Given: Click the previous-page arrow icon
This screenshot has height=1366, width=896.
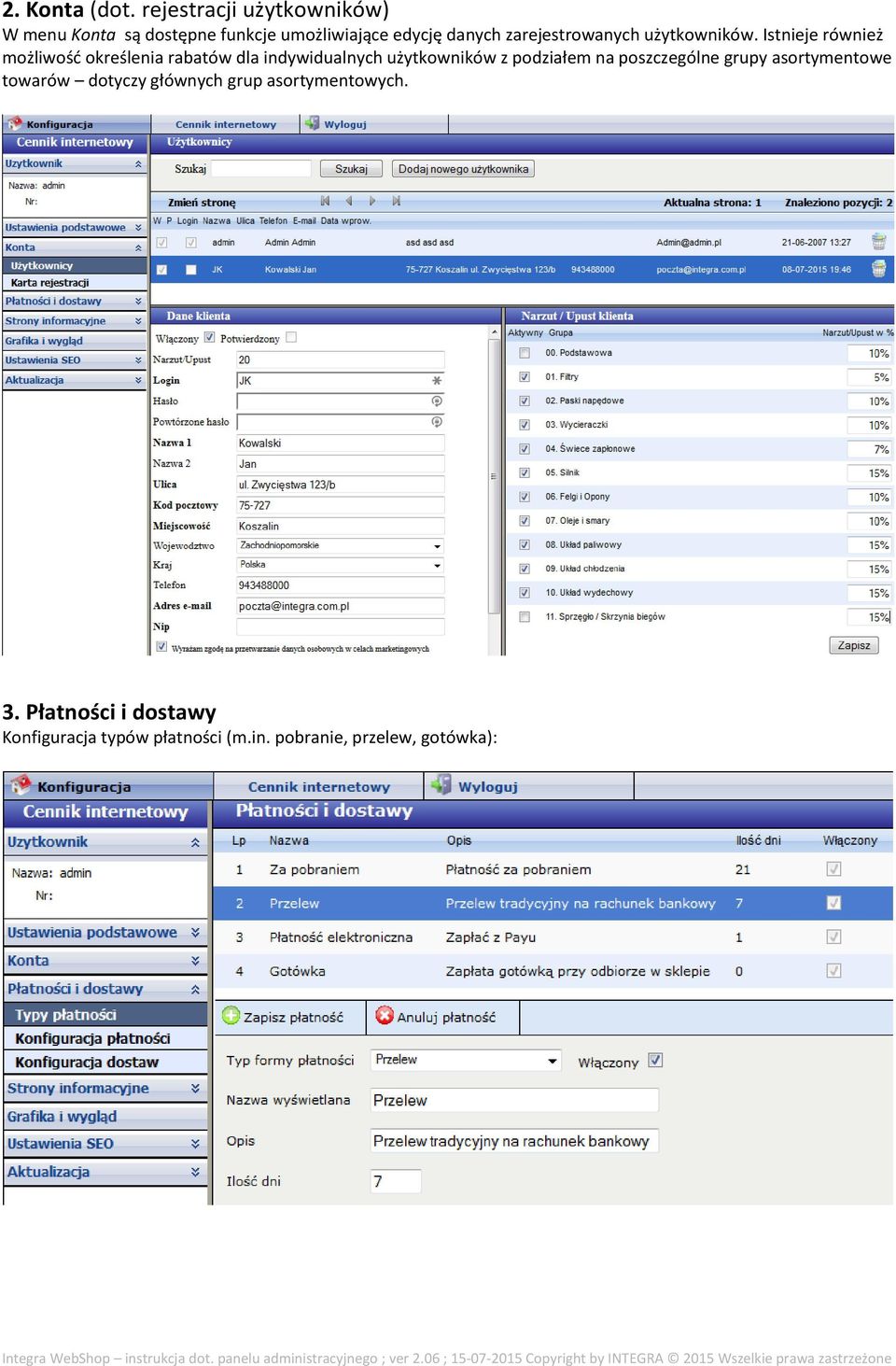Looking at the screenshot, I should coord(349,201).
